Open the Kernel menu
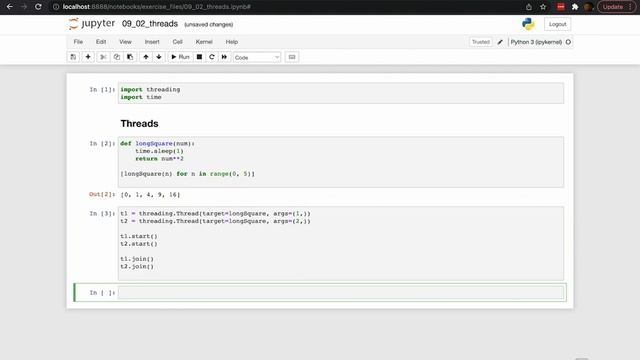This screenshot has height=360, width=640. 204,42
